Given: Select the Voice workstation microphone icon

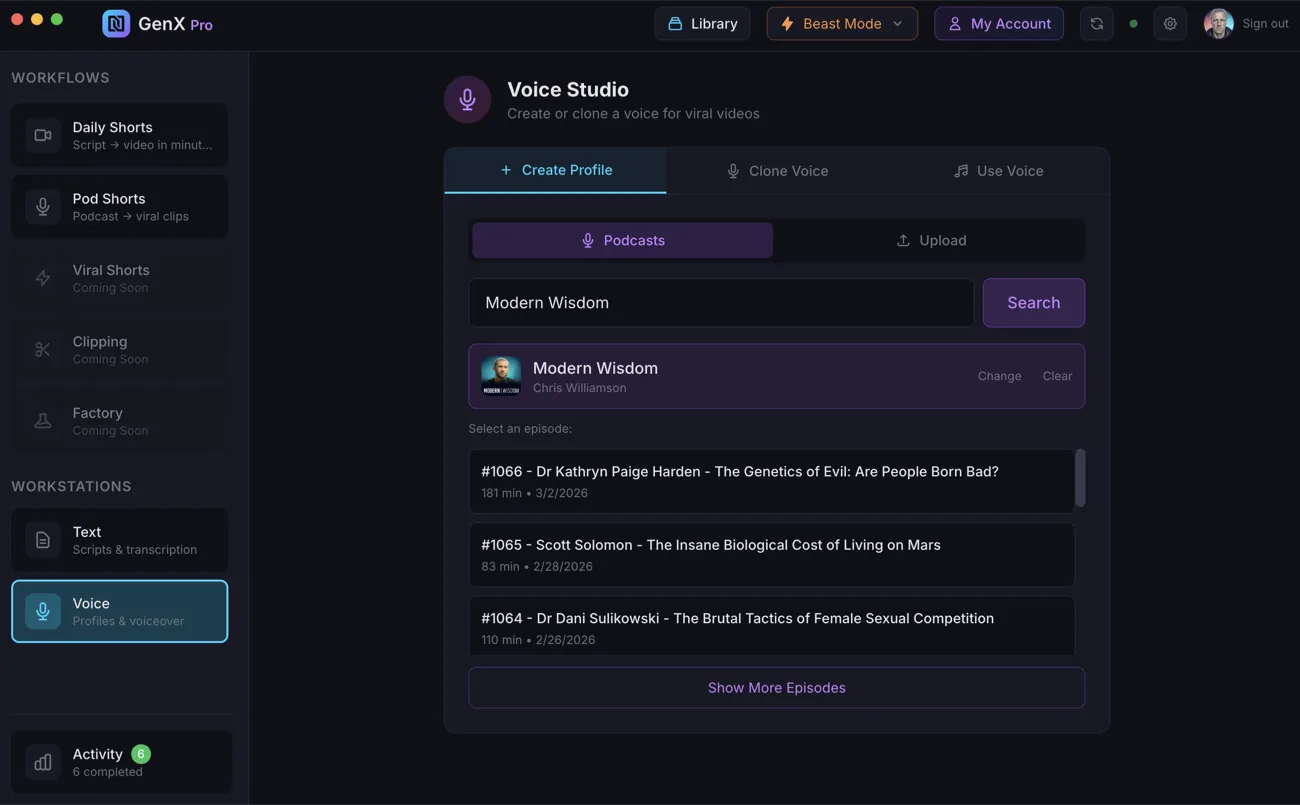Looking at the screenshot, I should (42, 611).
